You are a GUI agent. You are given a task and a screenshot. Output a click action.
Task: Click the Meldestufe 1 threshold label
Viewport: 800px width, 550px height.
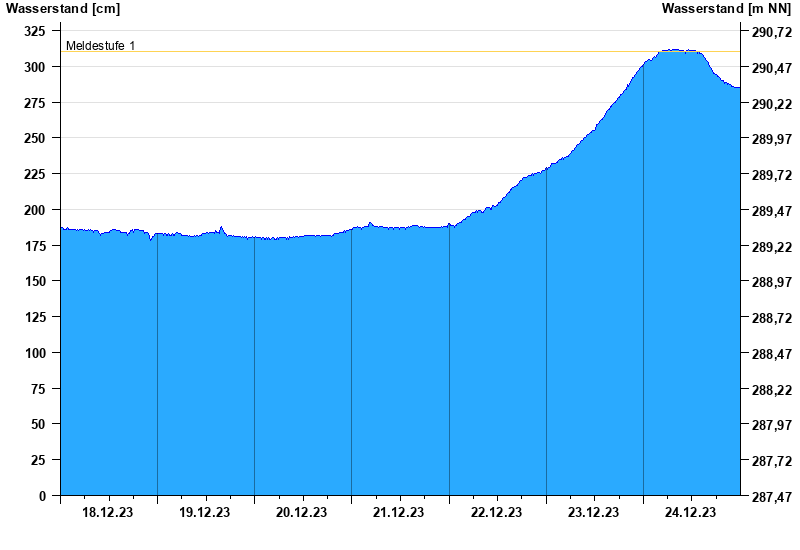point(101,46)
